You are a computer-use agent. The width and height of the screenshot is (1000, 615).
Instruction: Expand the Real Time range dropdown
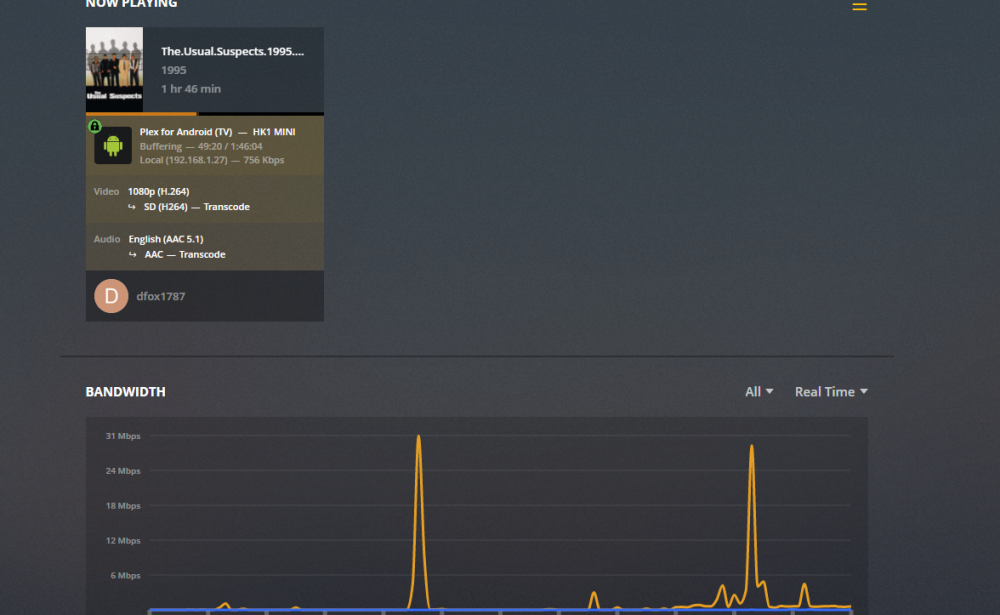[831, 392]
